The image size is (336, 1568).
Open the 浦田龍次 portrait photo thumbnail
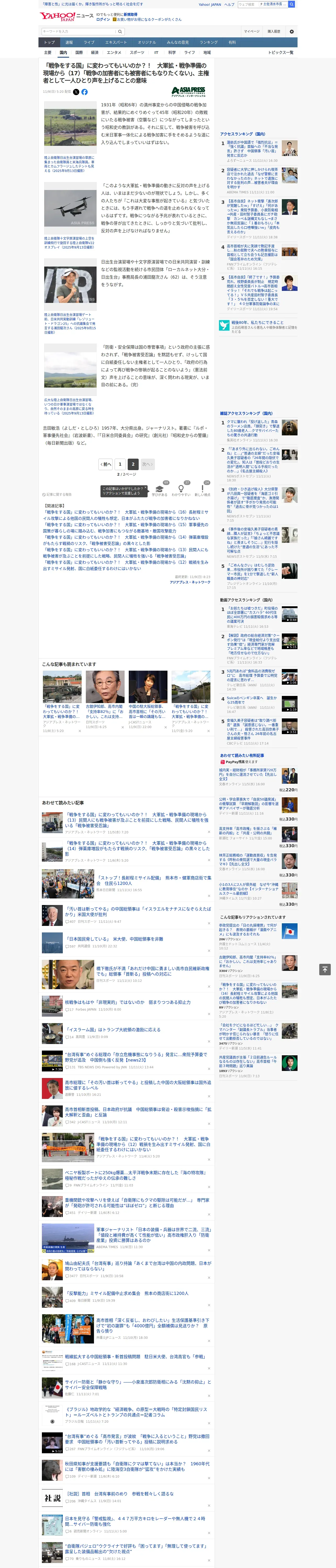click(x=70, y=285)
